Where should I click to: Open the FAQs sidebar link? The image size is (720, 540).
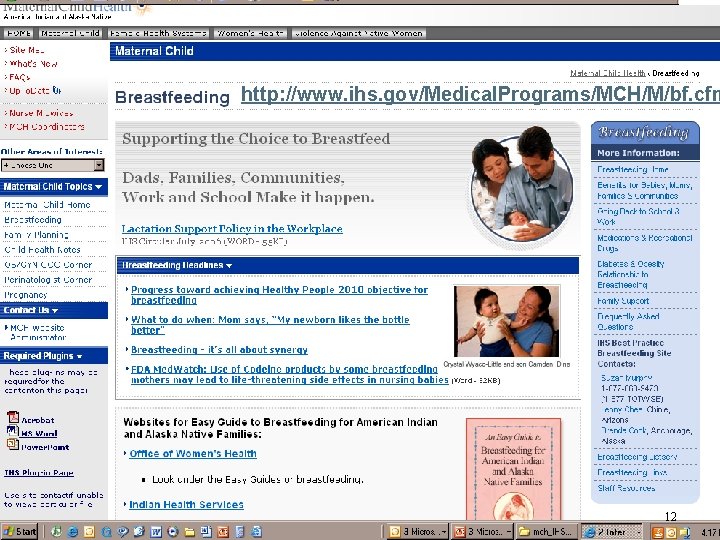[x=19, y=77]
